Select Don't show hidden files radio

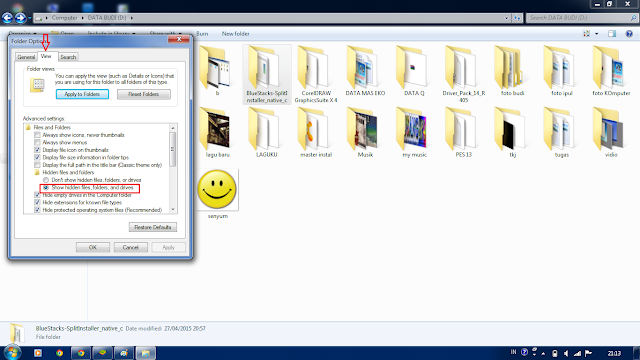click(46, 180)
